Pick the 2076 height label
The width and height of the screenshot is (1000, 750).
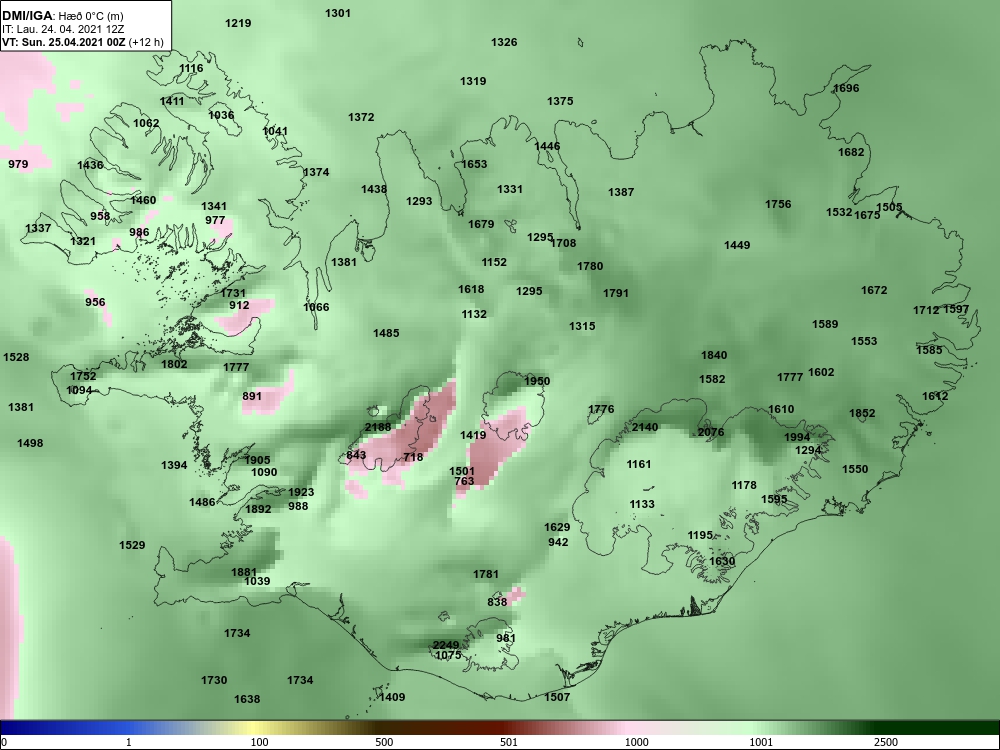coord(711,432)
